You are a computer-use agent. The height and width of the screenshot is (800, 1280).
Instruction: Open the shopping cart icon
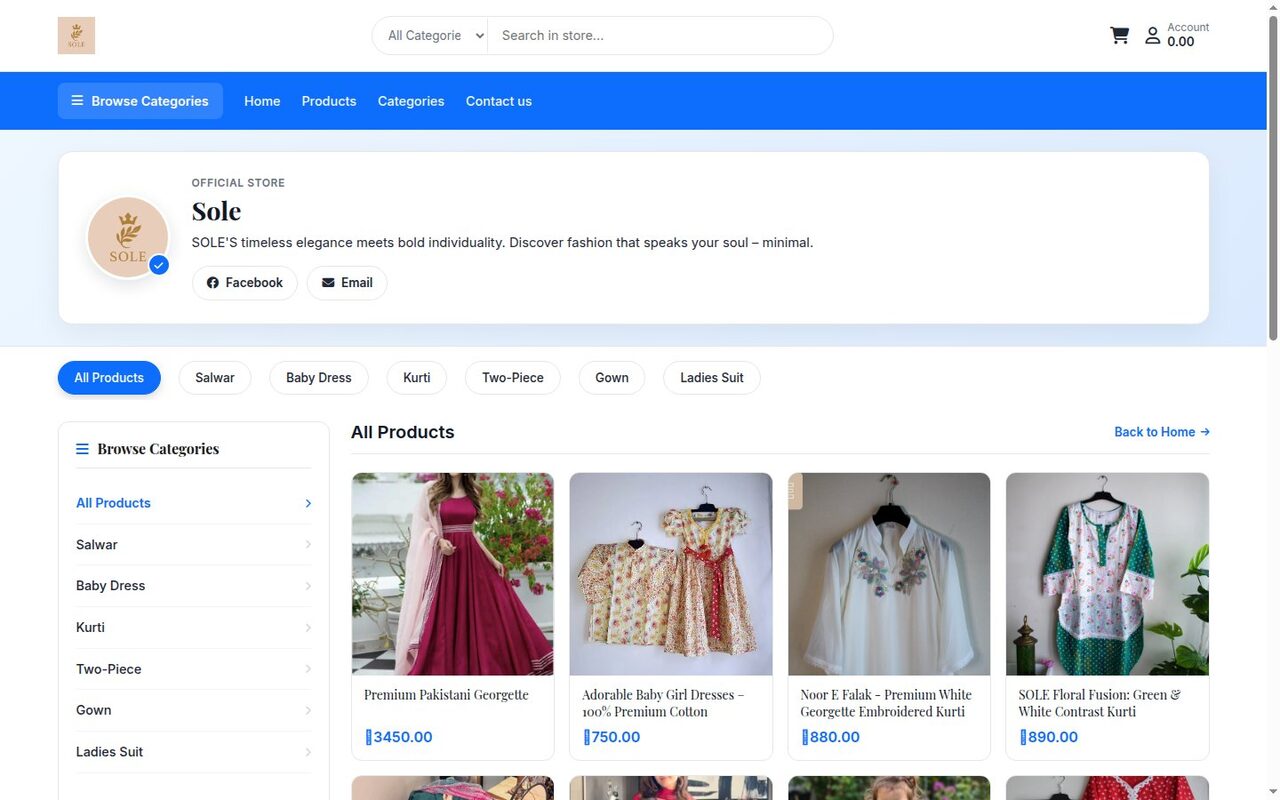(1120, 36)
